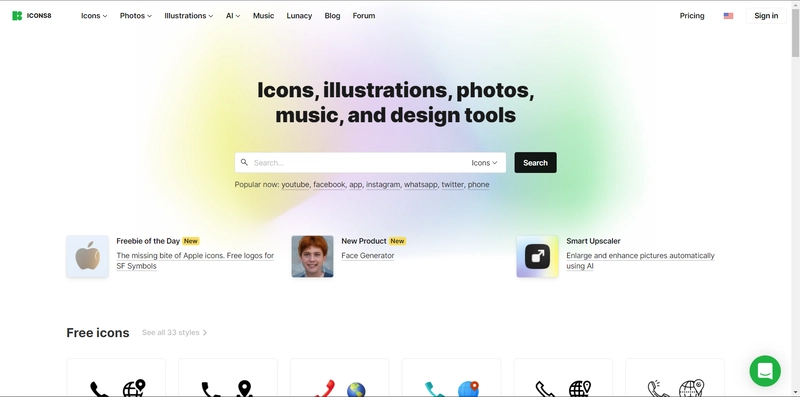Open the teal phone and globe style card
The image size is (800, 397).
(x=452, y=378)
